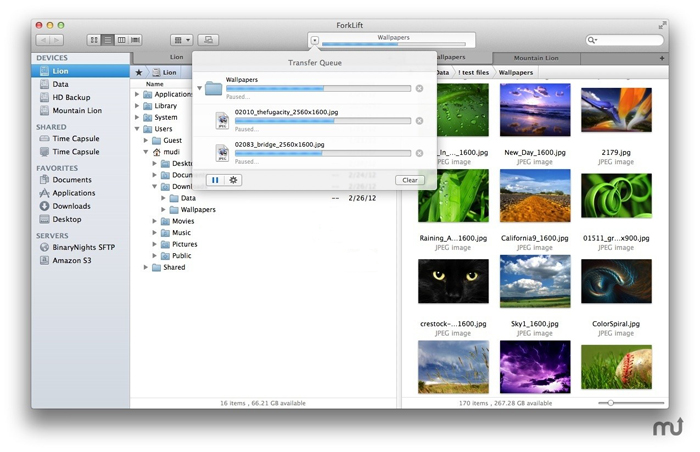Open the search options magnifier icon
Image resolution: width=700 pixels, height=452 pixels.
[x=592, y=40]
